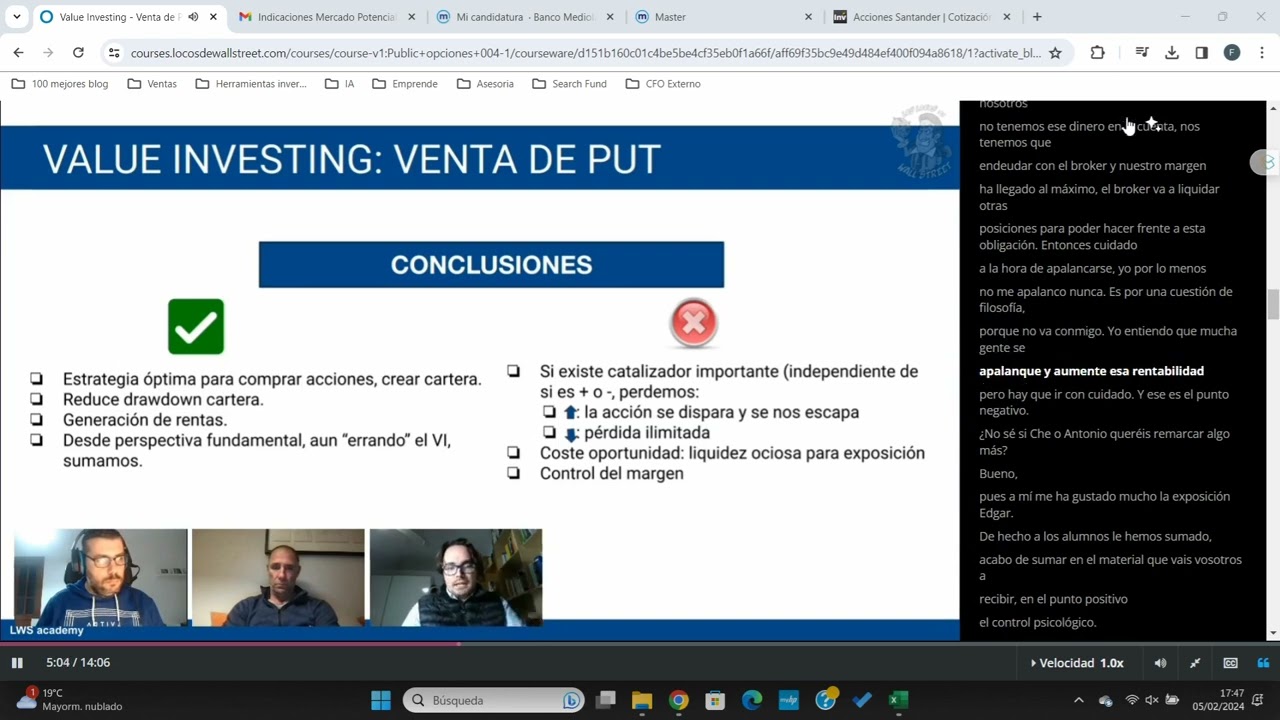The image size is (1280, 720).
Task: Open the myHP app from the taskbar
Action: click(x=789, y=700)
